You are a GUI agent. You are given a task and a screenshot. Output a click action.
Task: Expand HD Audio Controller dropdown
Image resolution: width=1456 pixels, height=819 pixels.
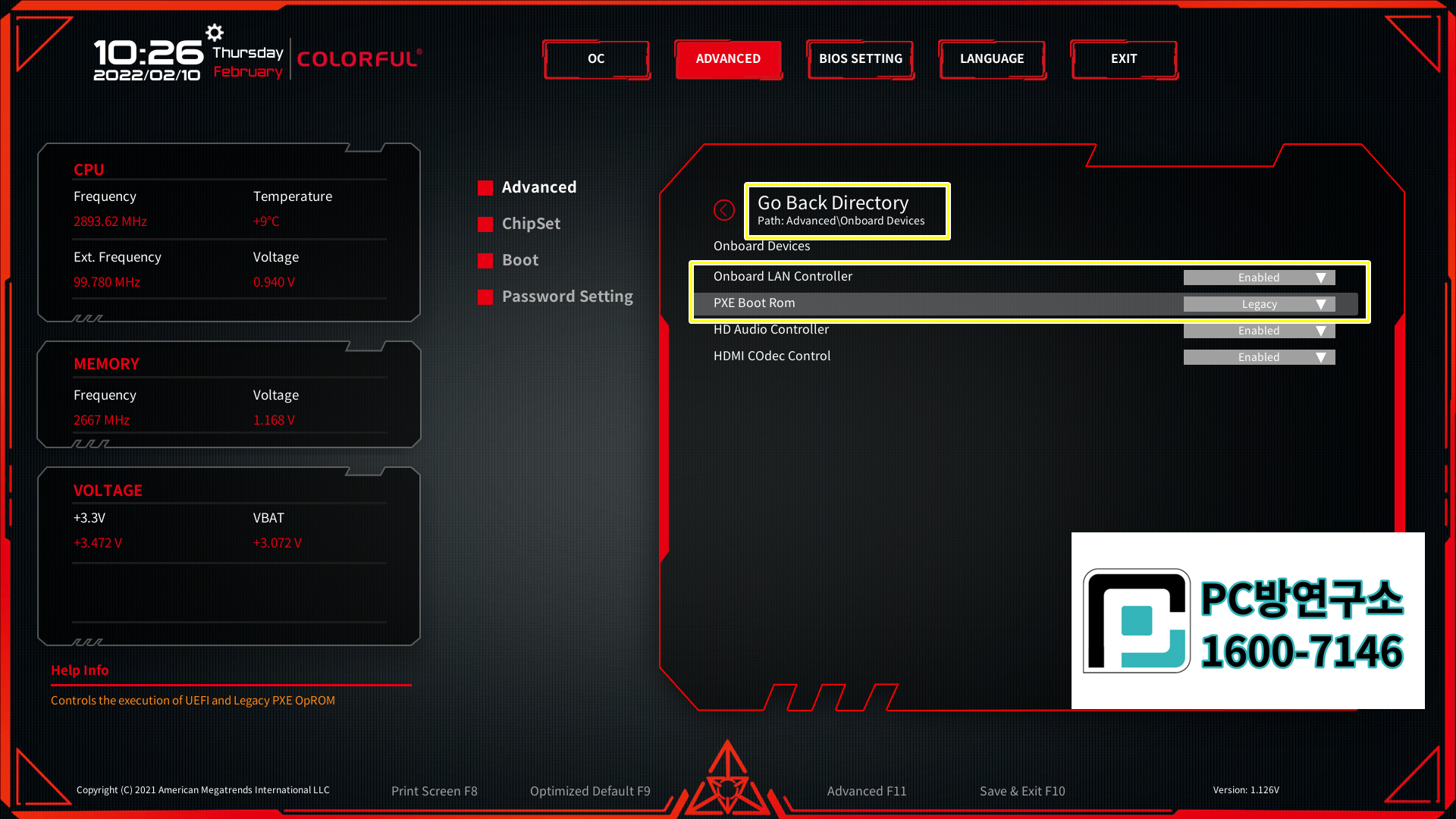[x=1259, y=331]
